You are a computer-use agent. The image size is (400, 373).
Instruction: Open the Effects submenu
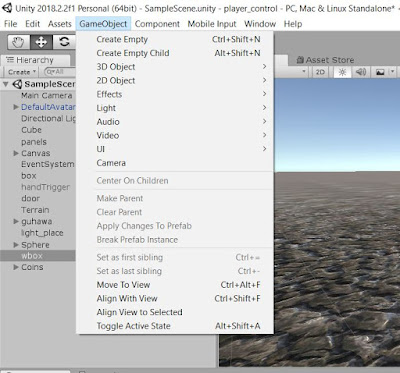tap(175, 94)
